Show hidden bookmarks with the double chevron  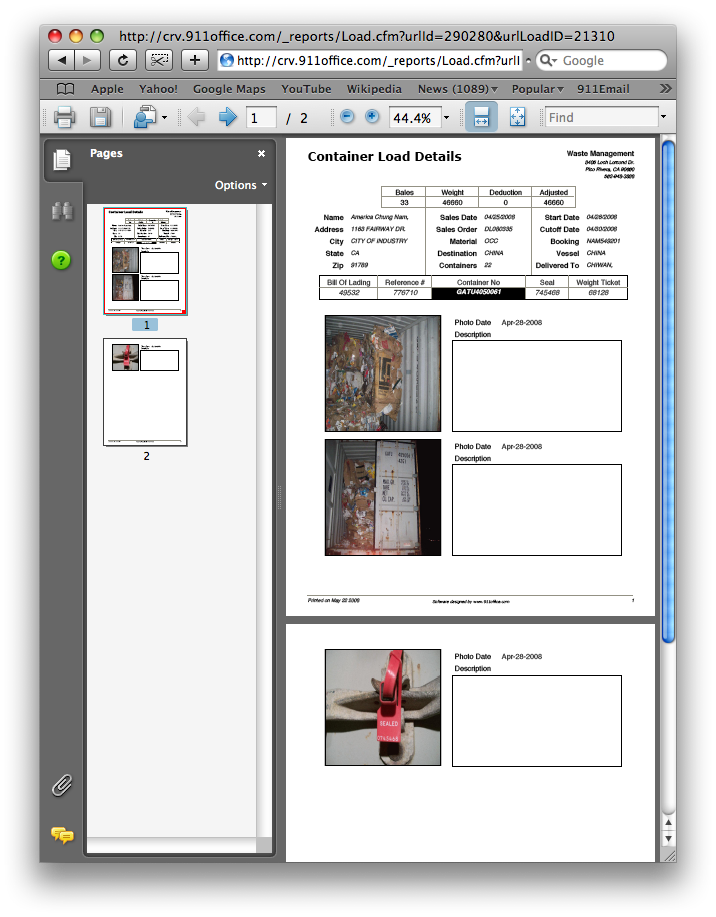click(665, 88)
